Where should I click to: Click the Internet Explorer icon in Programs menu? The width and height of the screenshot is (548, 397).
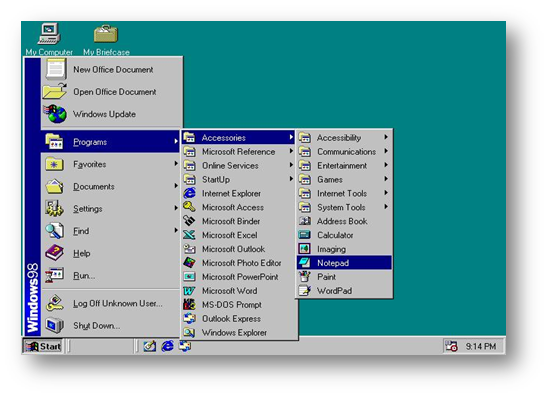click(x=189, y=193)
